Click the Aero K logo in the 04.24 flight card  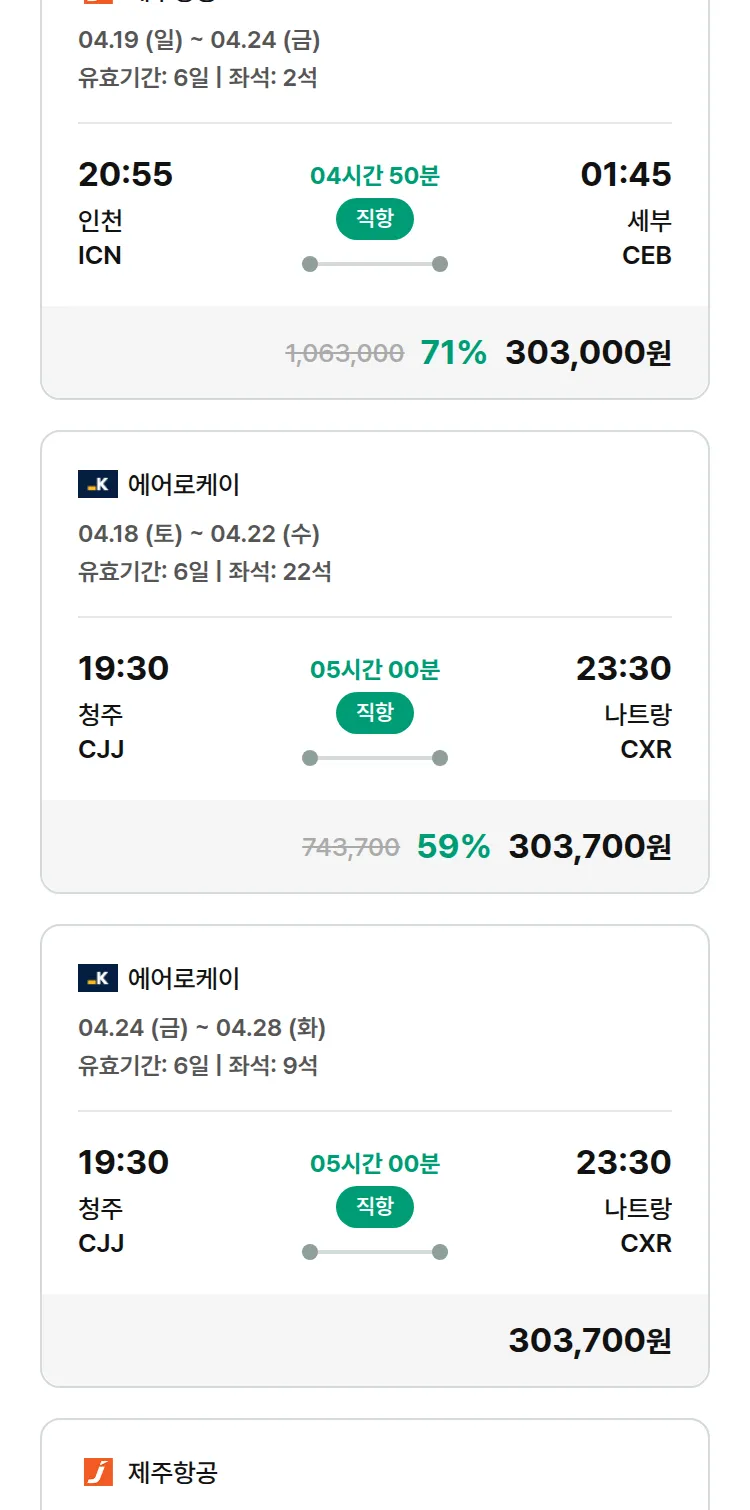(x=98, y=979)
